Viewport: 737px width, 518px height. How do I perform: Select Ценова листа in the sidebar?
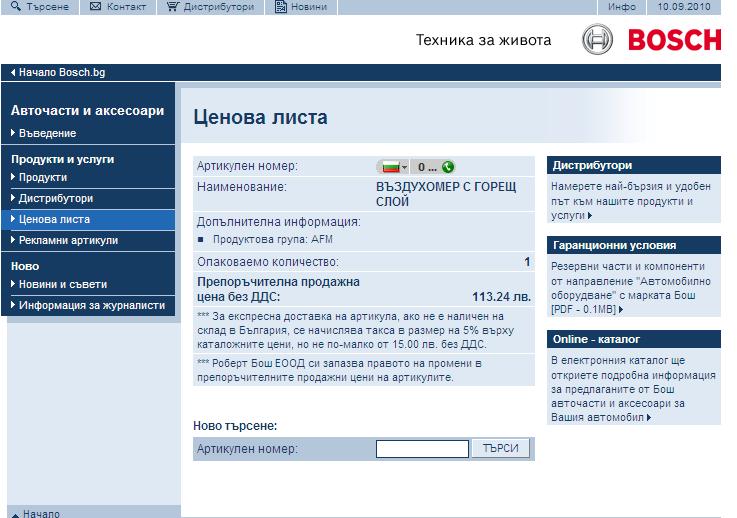pos(54,219)
